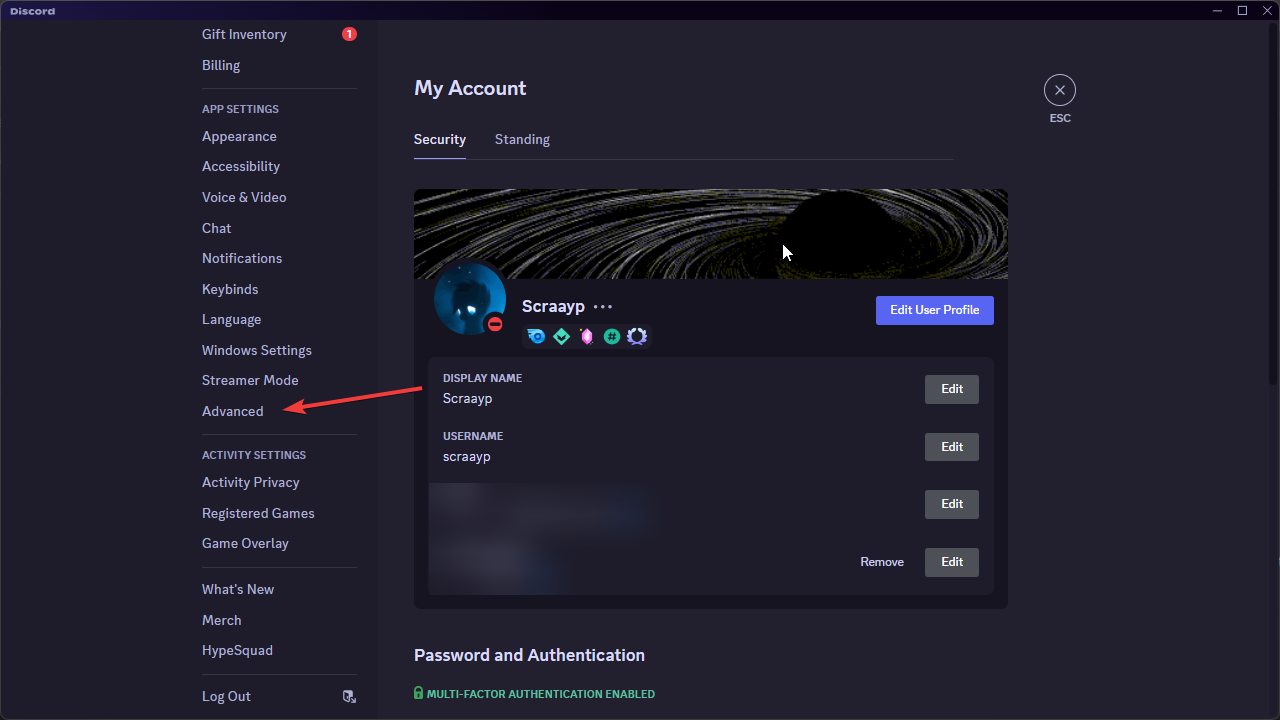
Task: Click the DISPLAY NAME label
Action: click(x=483, y=379)
